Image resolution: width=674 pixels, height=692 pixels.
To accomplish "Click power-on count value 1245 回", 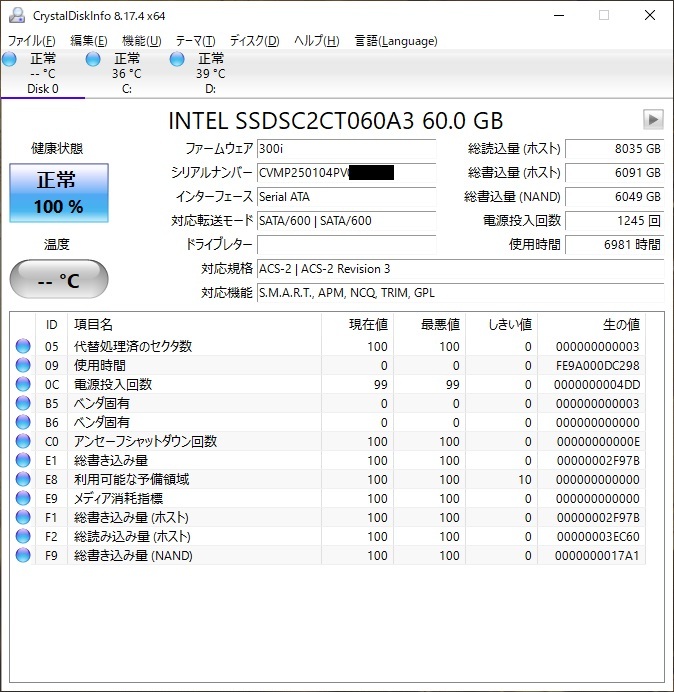I will 614,220.
